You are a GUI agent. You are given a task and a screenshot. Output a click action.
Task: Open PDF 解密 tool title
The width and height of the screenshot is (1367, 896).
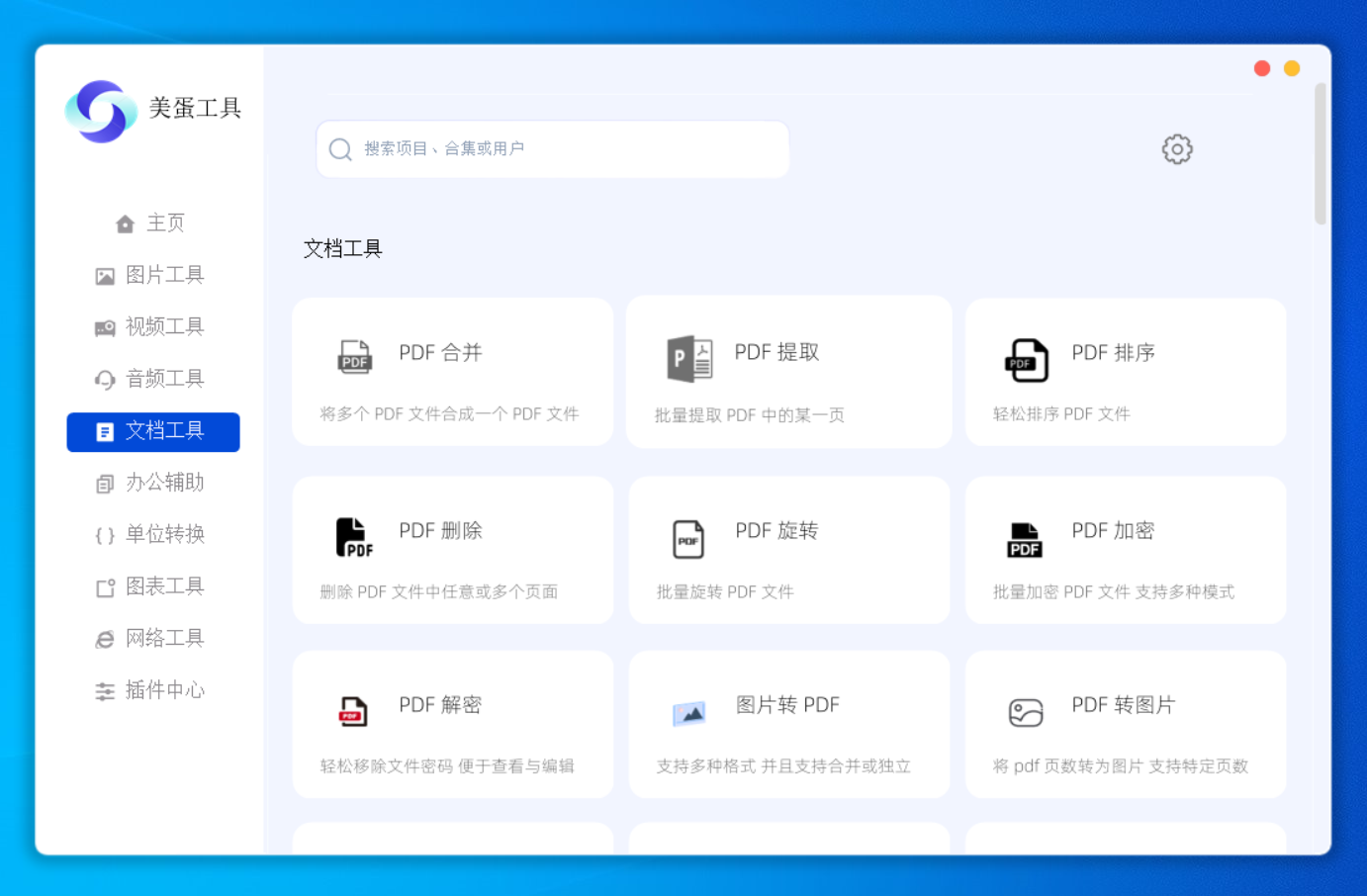pyautogui.click(x=440, y=705)
